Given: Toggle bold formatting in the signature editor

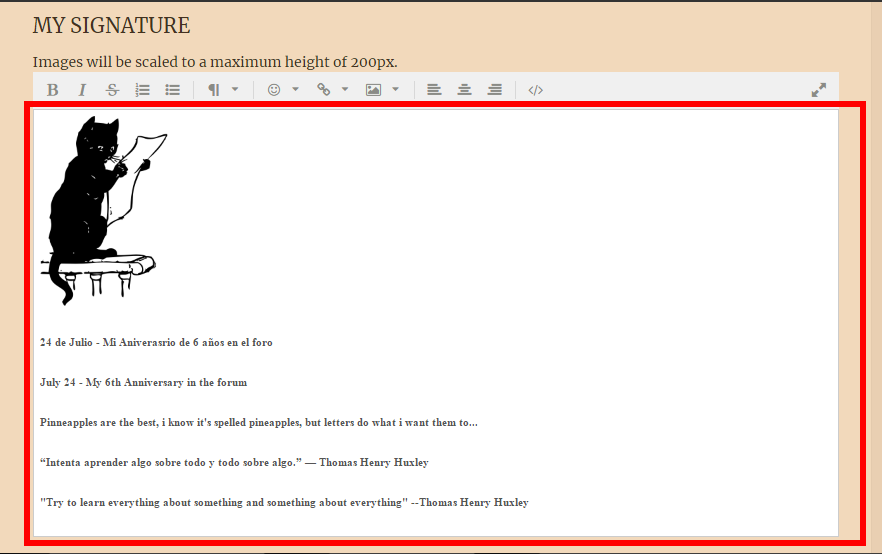Looking at the screenshot, I should (x=52, y=90).
